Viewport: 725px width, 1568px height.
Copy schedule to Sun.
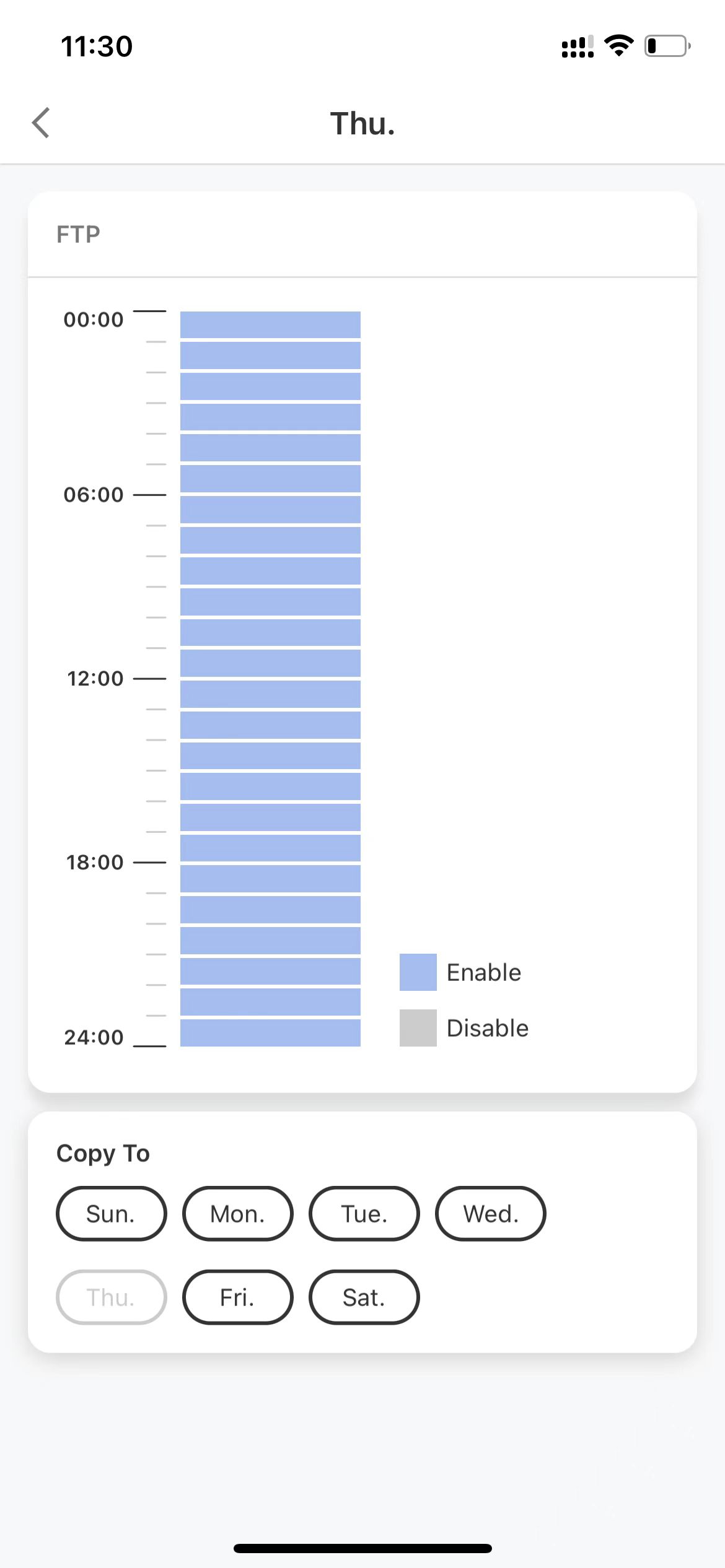click(x=112, y=1214)
